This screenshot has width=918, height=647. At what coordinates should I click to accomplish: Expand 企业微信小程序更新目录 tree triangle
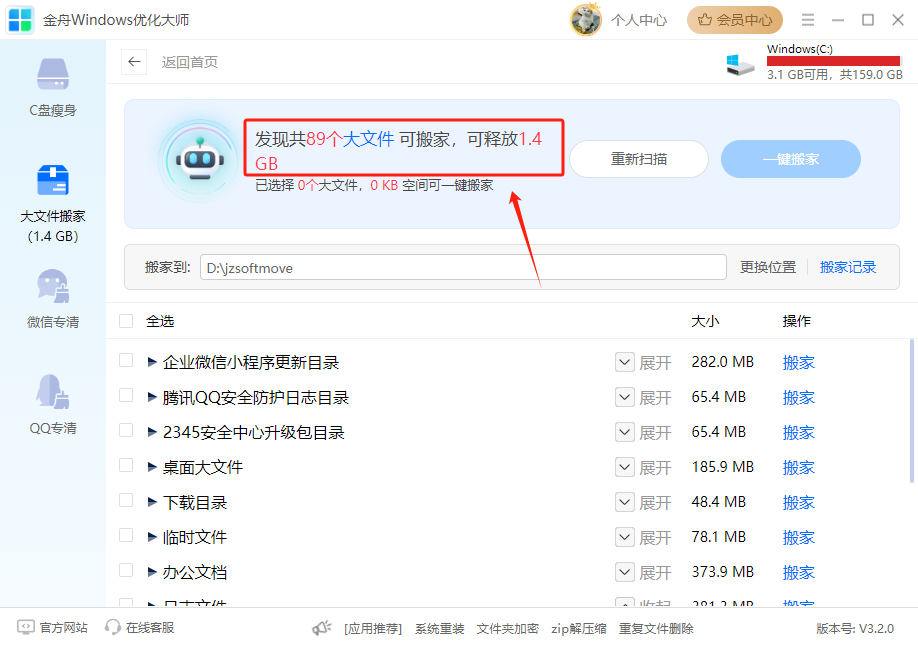click(x=152, y=362)
